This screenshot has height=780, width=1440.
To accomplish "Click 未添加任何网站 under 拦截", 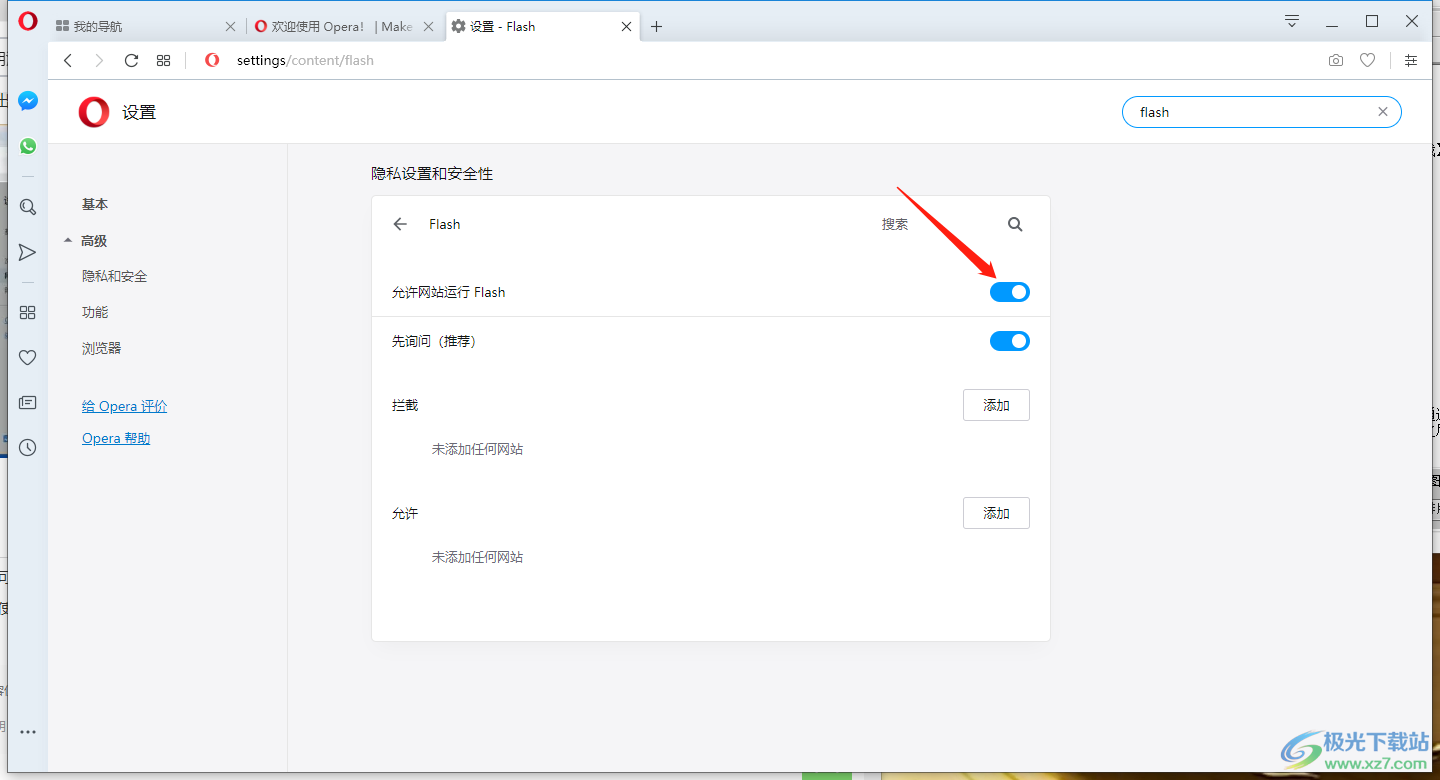I will coord(477,449).
